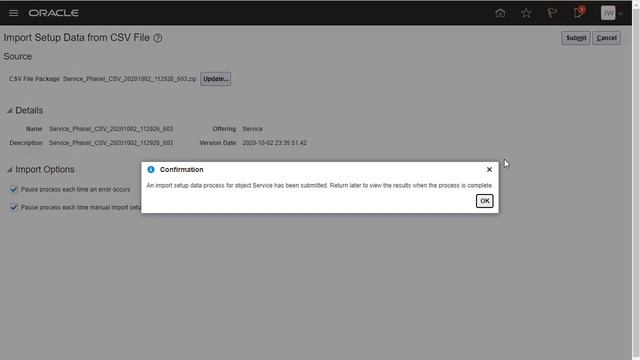Confirm with the OK button

[484, 201]
